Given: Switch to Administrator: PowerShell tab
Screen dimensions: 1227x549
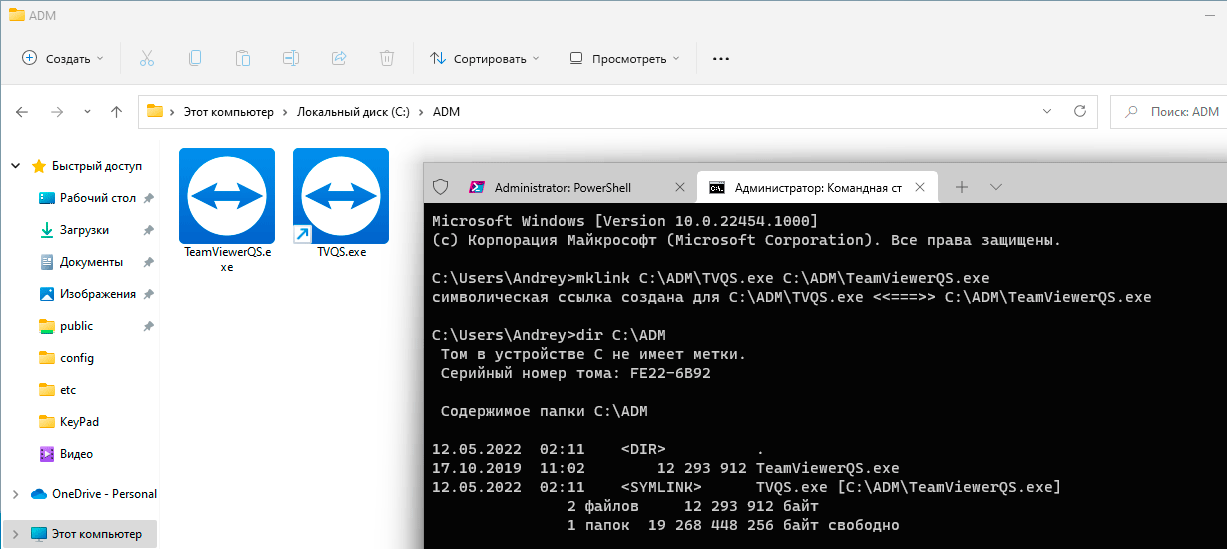Looking at the screenshot, I should tap(576, 187).
